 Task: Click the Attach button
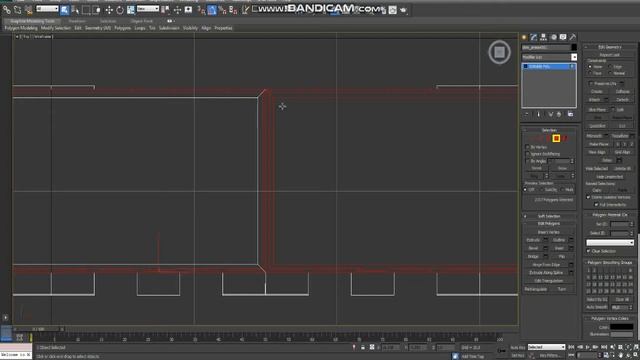tap(594, 100)
